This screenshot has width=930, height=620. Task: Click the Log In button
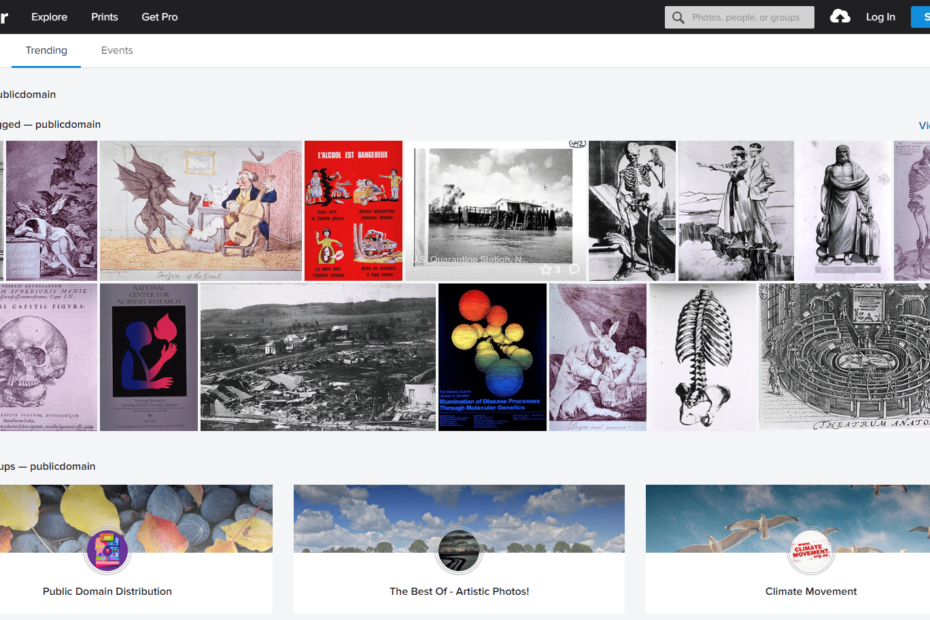(x=880, y=16)
